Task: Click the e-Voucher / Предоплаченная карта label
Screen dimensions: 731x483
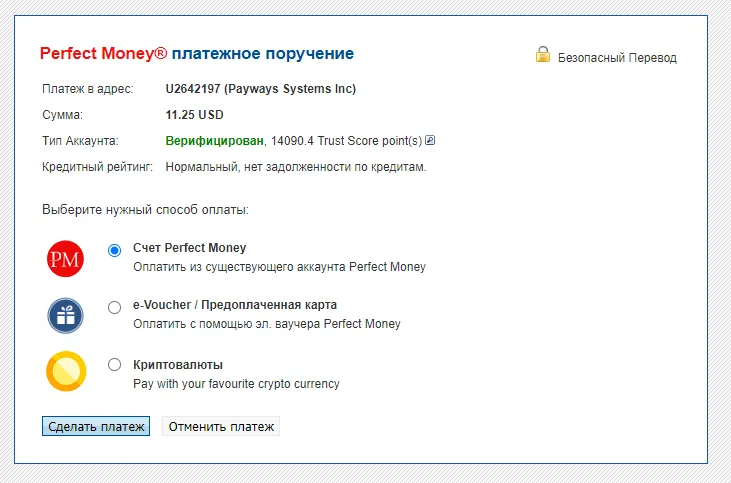Action: click(x=235, y=305)
